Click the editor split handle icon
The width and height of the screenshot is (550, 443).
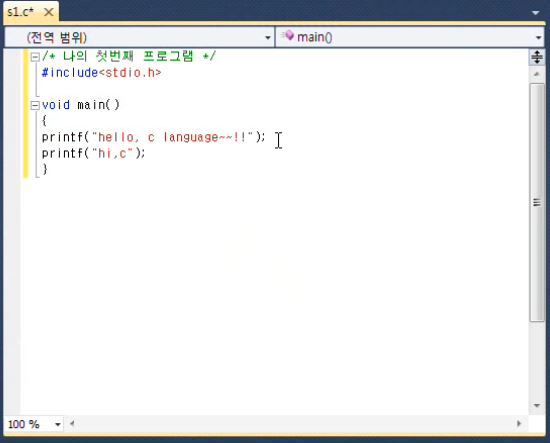pos(537,57)
